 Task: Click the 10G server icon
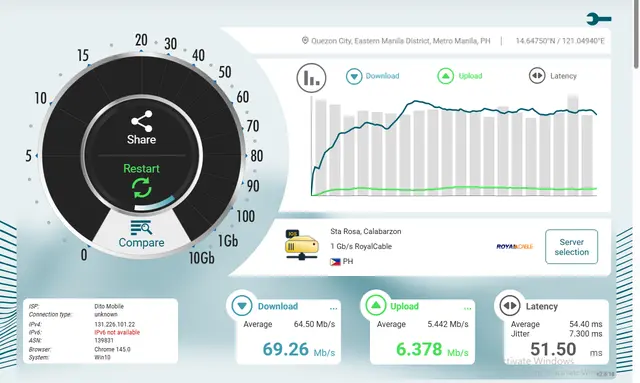click(x=302, y=245)
